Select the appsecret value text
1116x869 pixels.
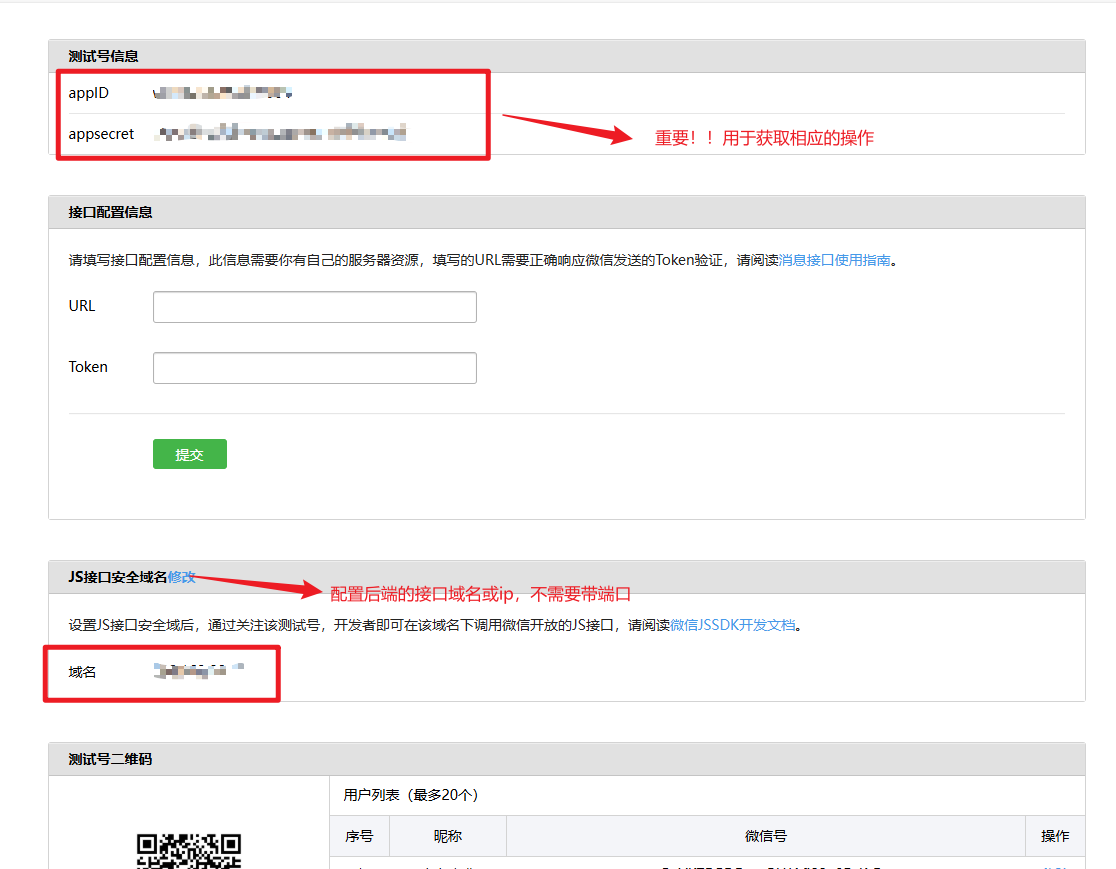tap(280, 133)
